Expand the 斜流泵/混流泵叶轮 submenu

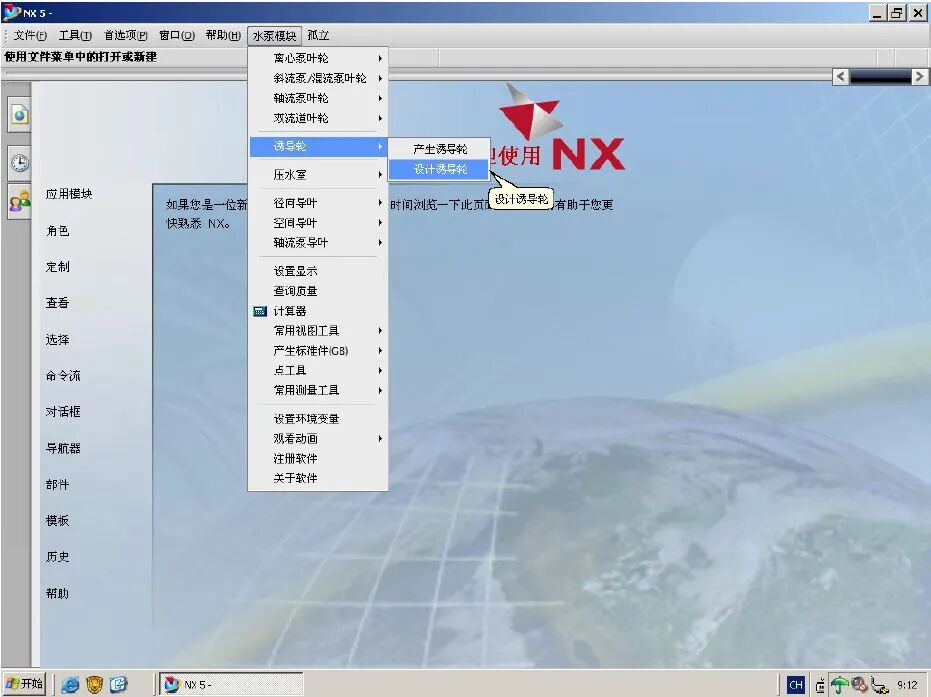pos(318,78)
